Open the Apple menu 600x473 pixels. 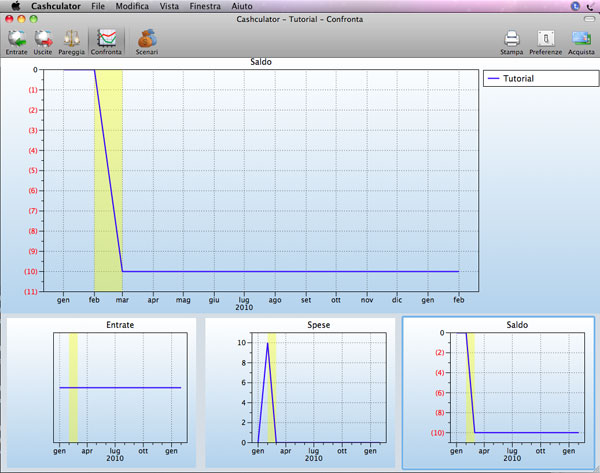[15, 6]
